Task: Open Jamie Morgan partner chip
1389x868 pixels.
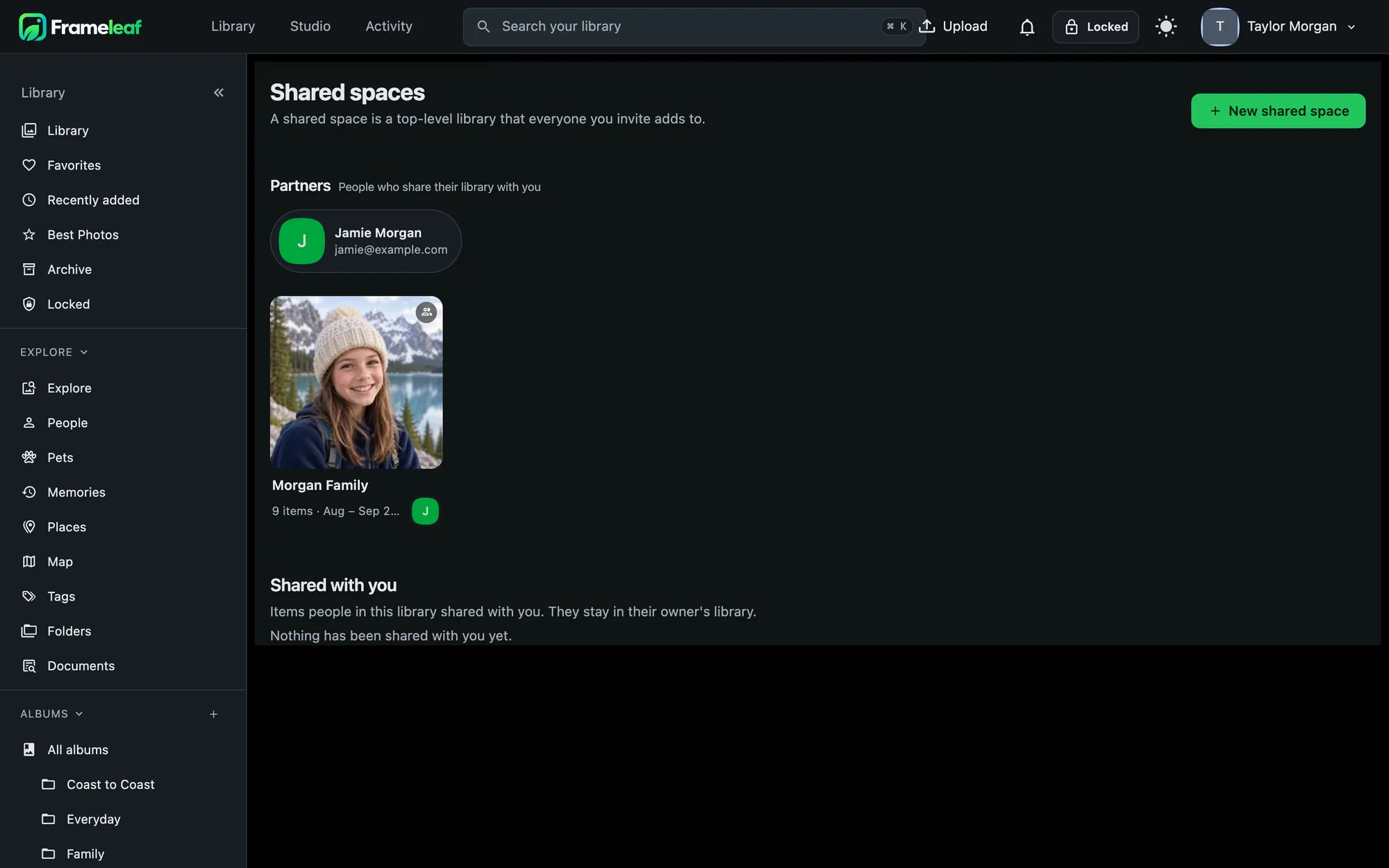Action: click(365, 241)
